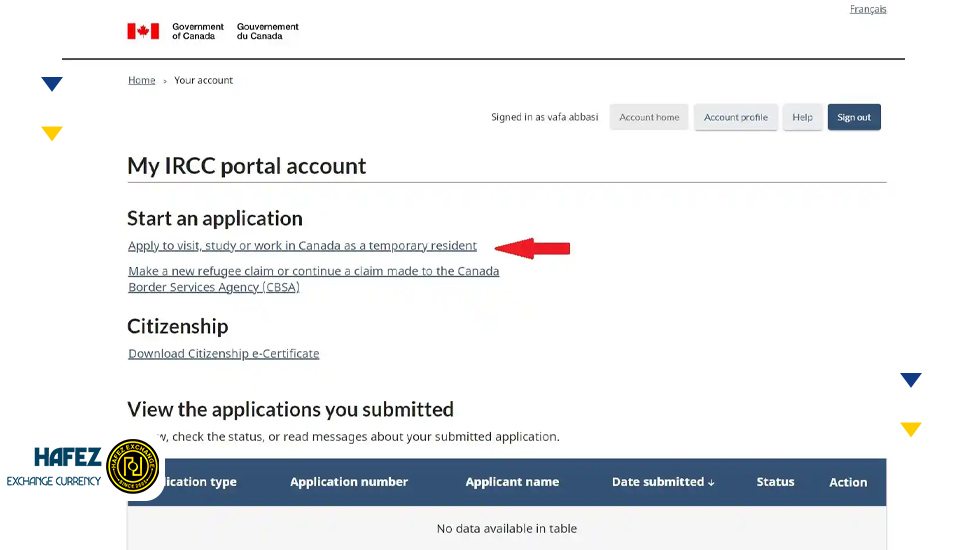Open Account profile
967x550 pixels.
click(x=736, y=117)
